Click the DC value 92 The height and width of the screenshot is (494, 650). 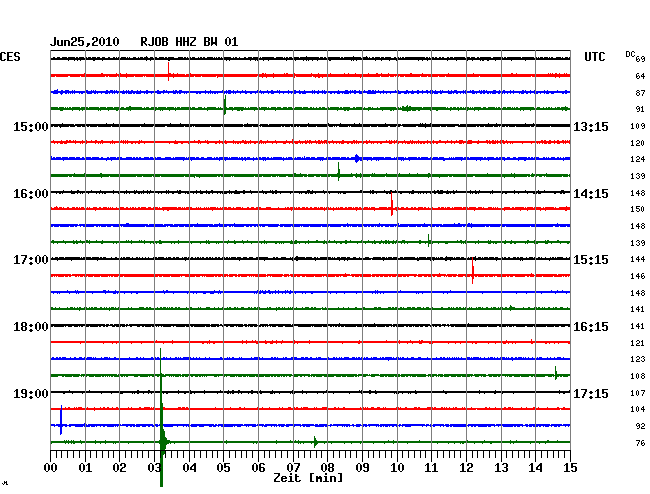click(x=640, y=426)
